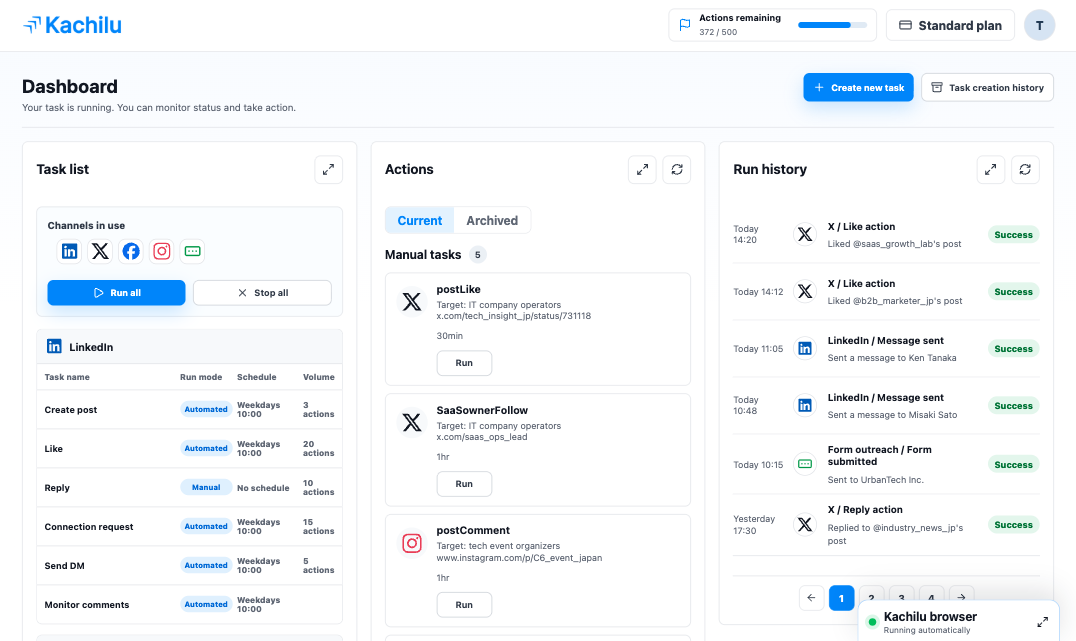The height and width of the screenshot is (641, 1076).
Task: Click the Kachilu logo
Action: [x=72, y=25]
